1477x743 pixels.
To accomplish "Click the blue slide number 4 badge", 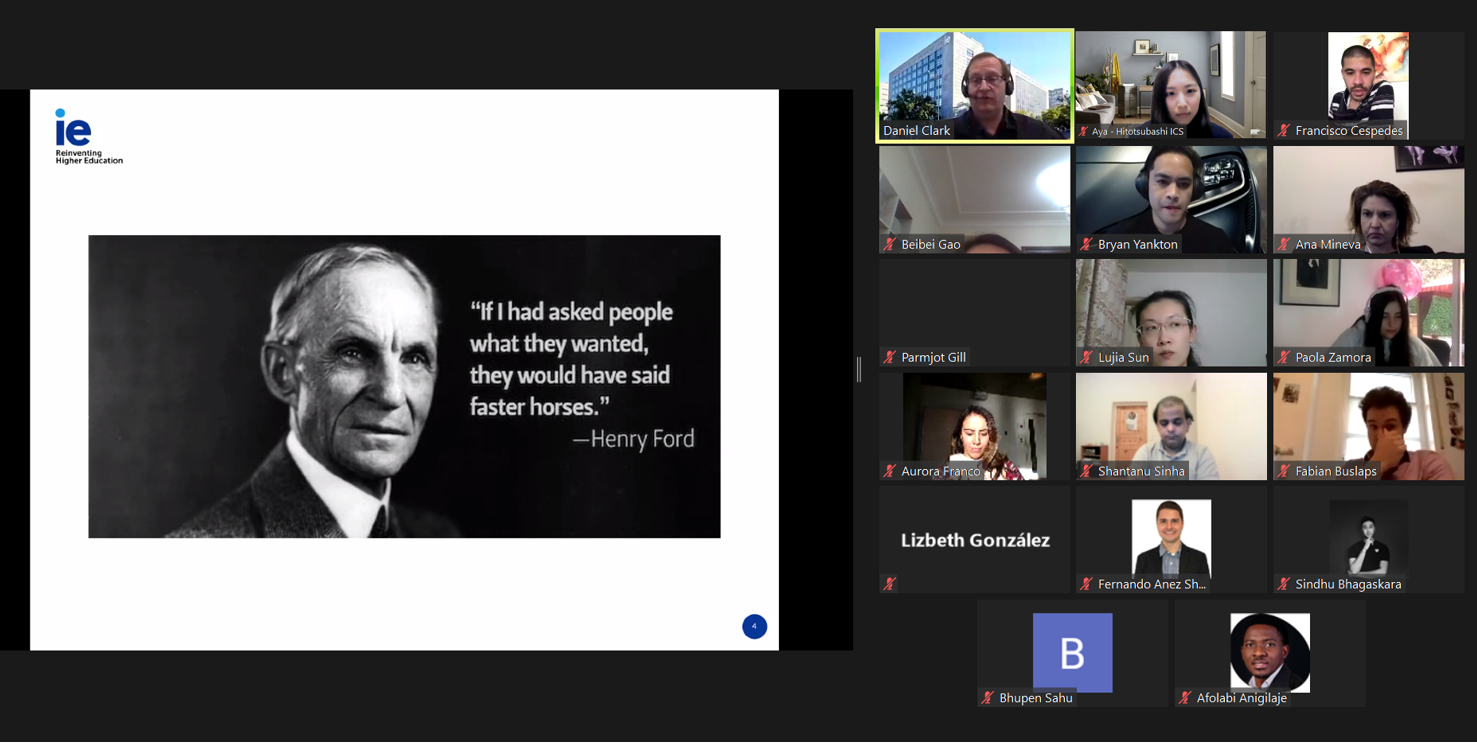I will 754,626.
